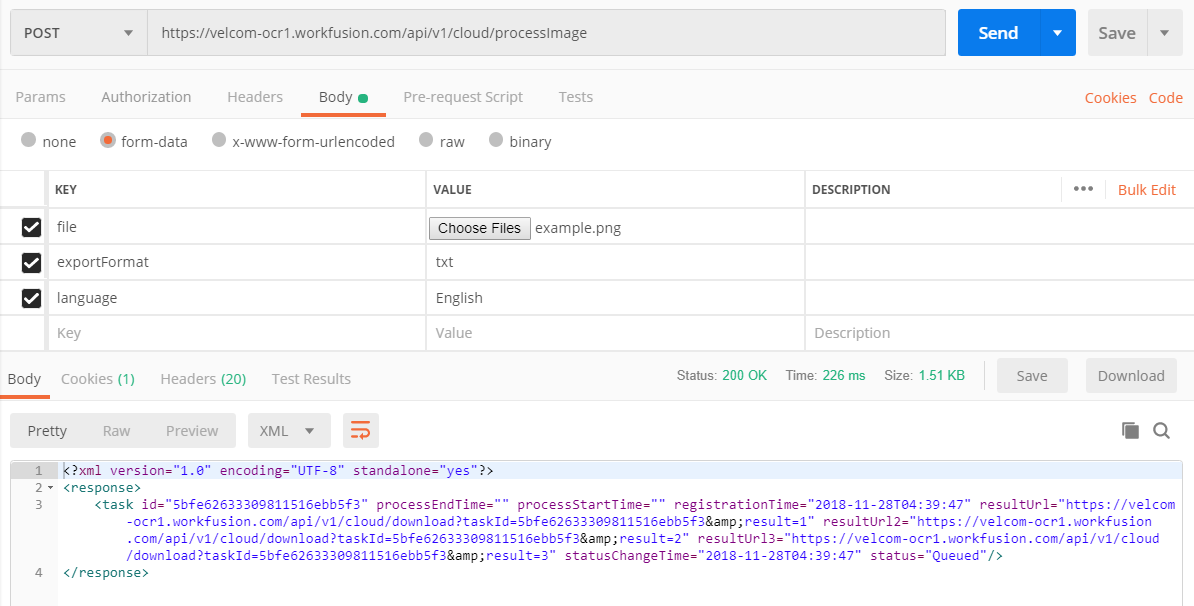The height and width of the screenshot is (606, 1194).
Task: Open the Tests tab
Action: (x=576, y=97)
